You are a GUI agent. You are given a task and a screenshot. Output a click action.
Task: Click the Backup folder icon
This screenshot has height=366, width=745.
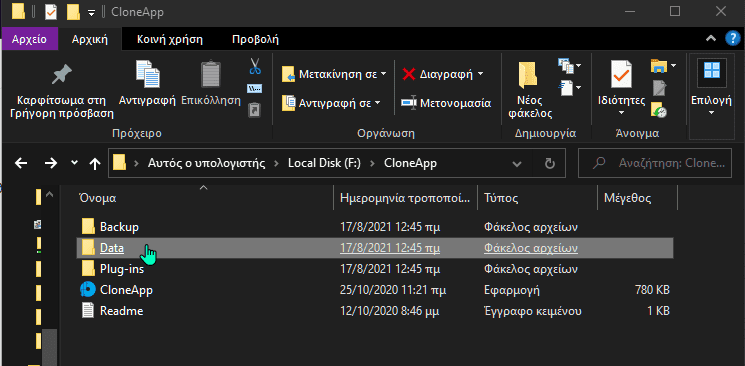[88, 227]
